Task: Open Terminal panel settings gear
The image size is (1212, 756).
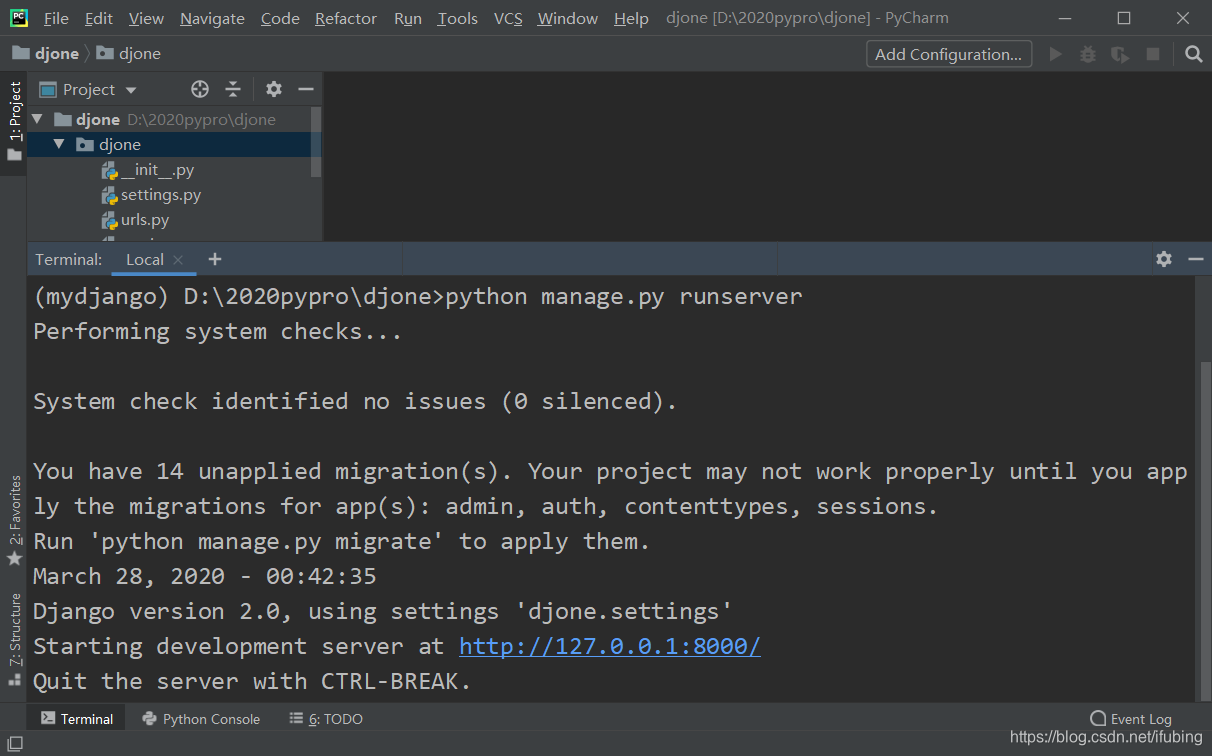Action: point(1164,259)
